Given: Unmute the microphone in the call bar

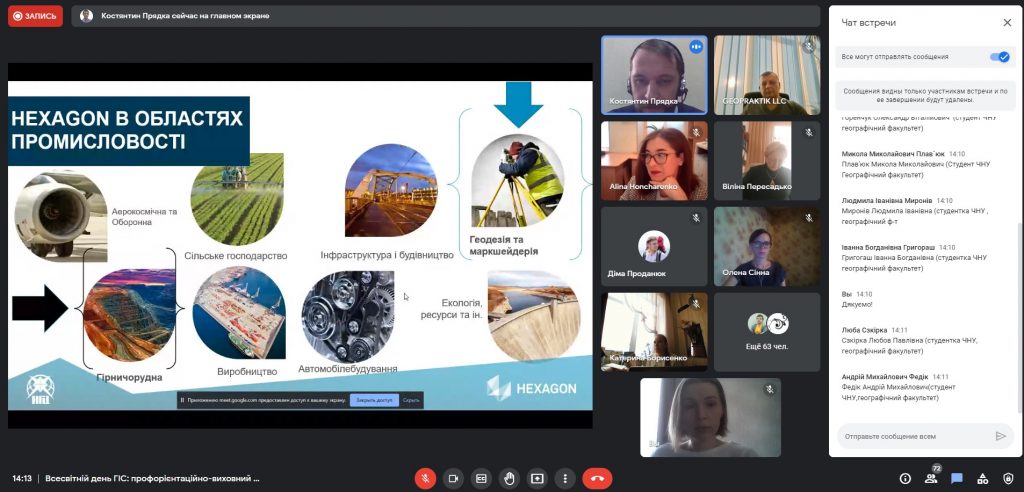Looking at the screenshot, I should [x=425, y=478].
